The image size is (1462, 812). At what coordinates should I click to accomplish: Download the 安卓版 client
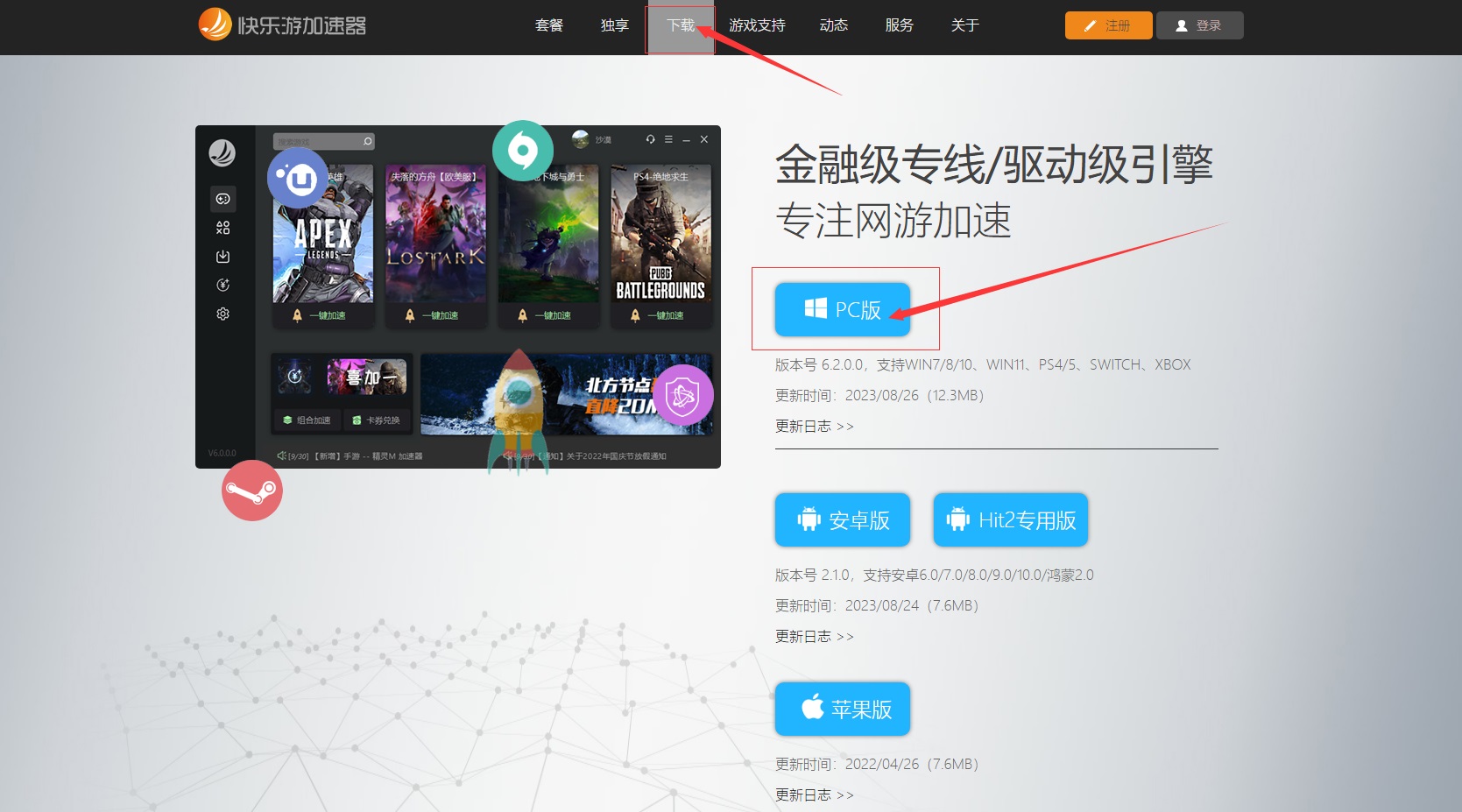click(x=843, y=519)
